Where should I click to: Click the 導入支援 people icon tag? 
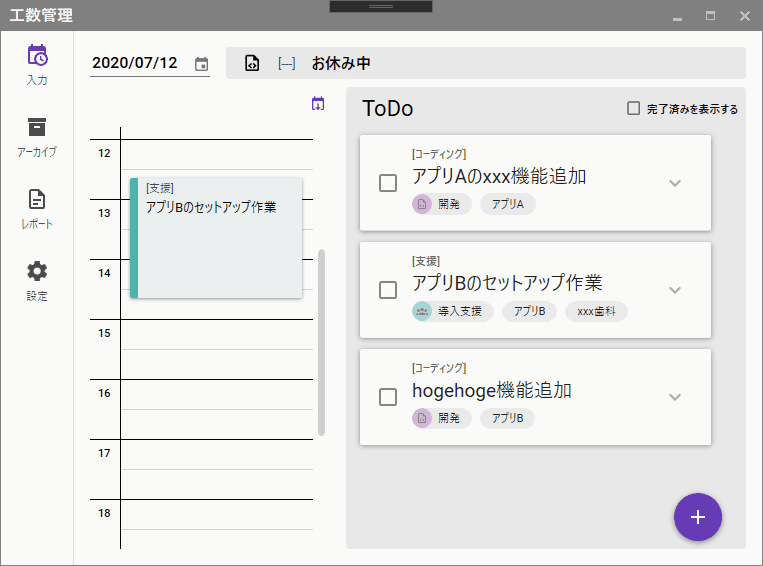(422, 311)
